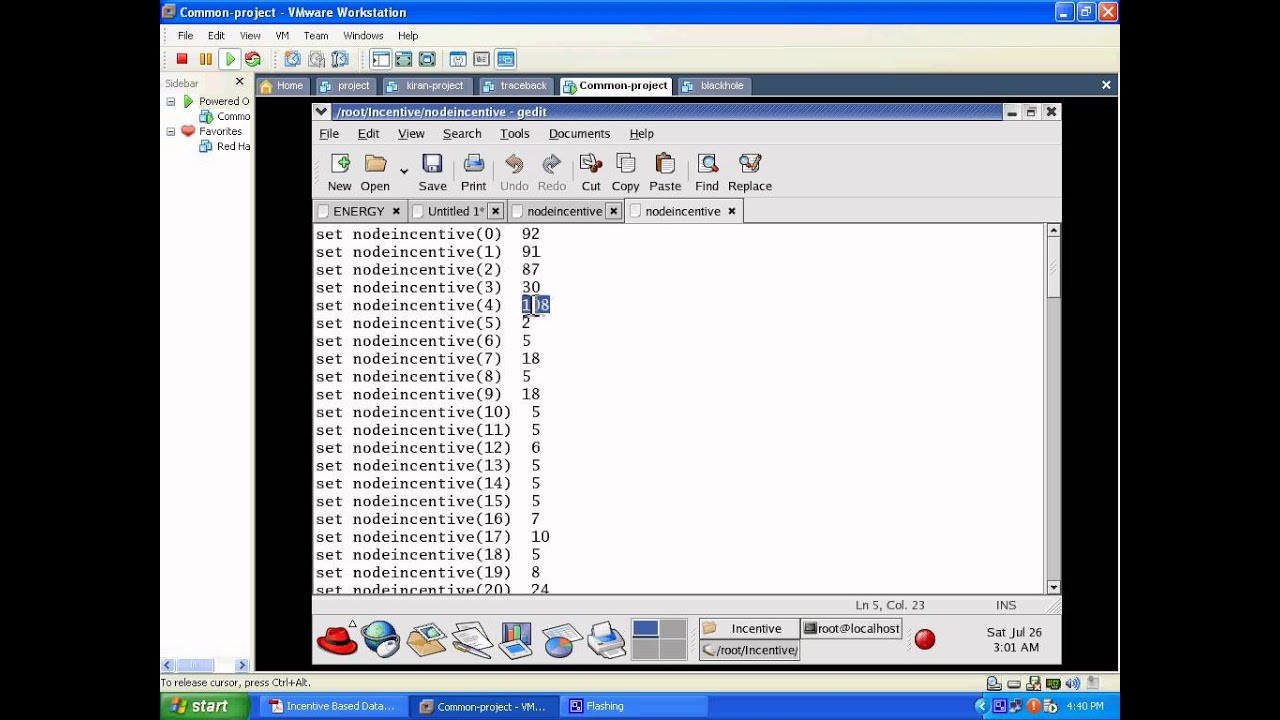Click the gedit Open file icon
This screenshot has height=720, width=1280.
375,163
